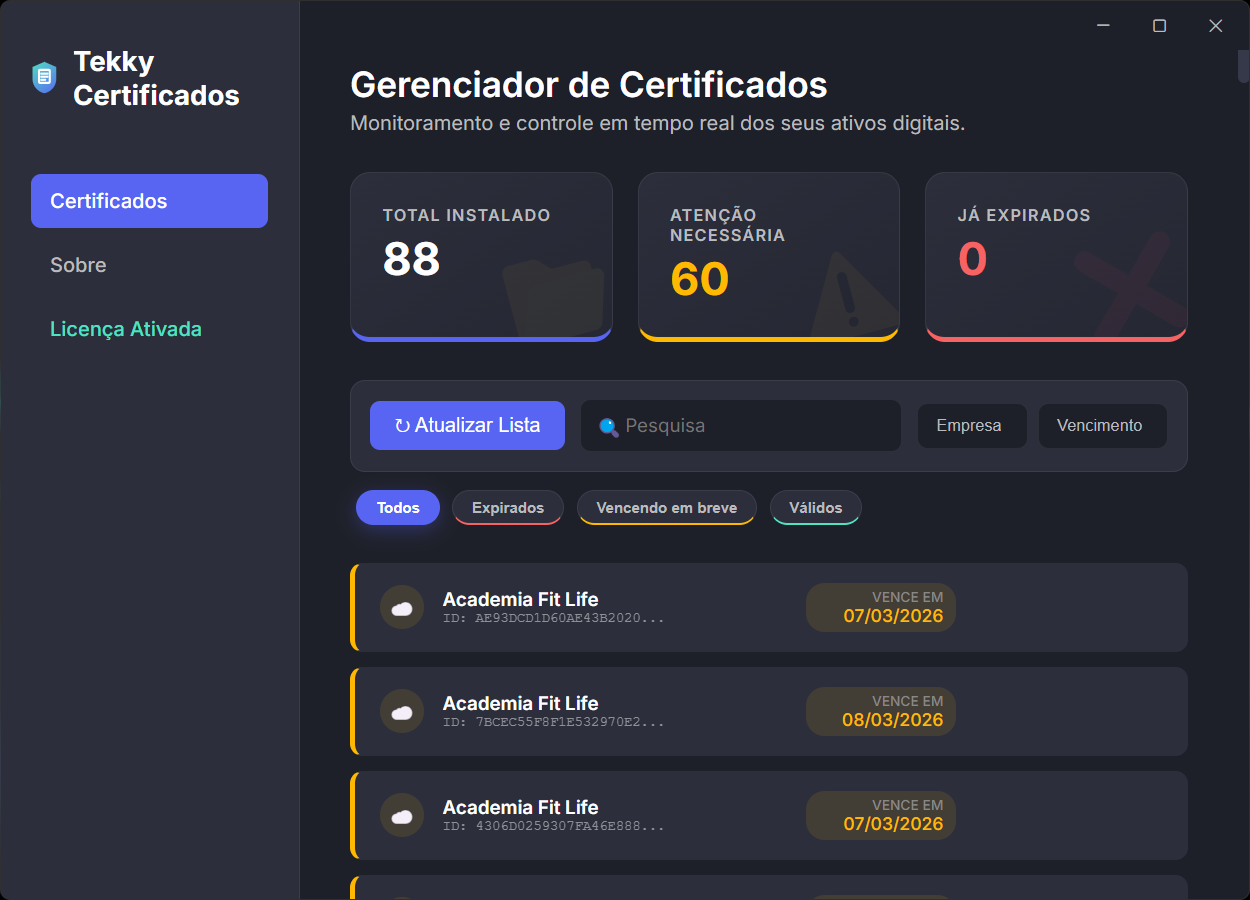This screenshot has height=900, width=1250.
Task: Click the folder icon in Total Instalado card
Action: point(553,298)
